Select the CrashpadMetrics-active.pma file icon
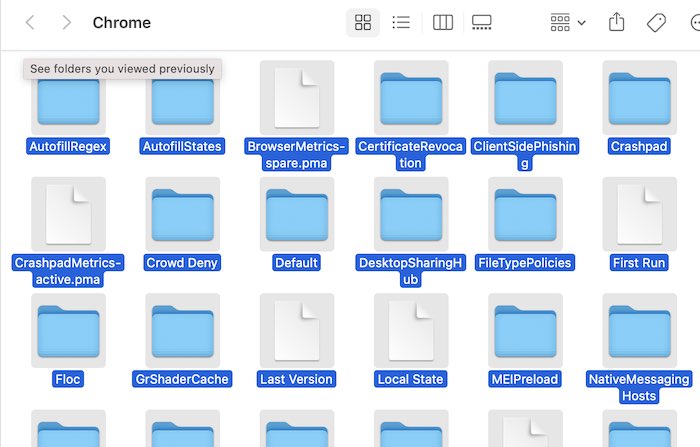Image resolution: width=700 pixels, height=447 pixels. pos(68,214)
